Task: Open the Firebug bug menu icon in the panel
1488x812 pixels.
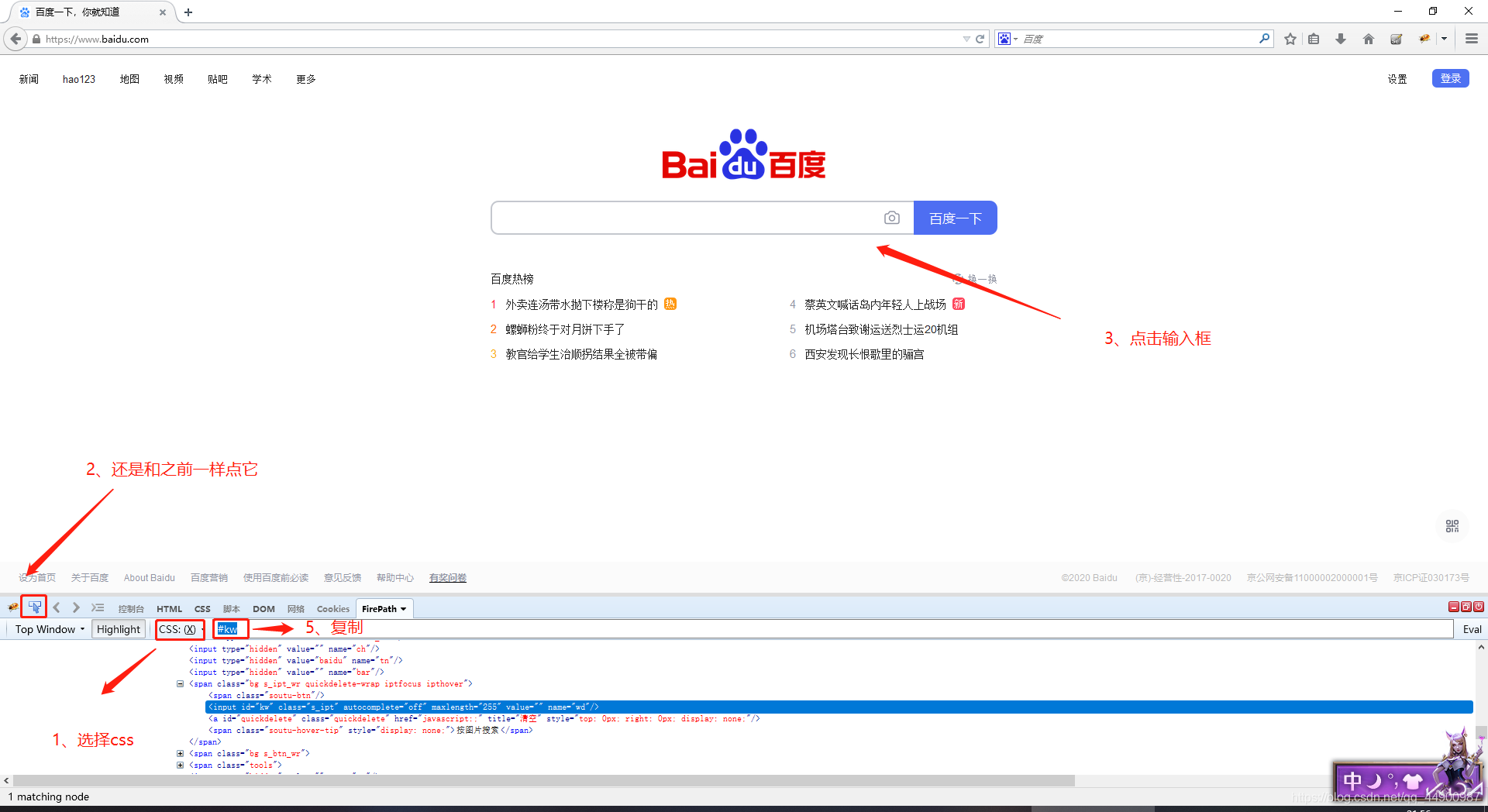Action: pos(13,607)
